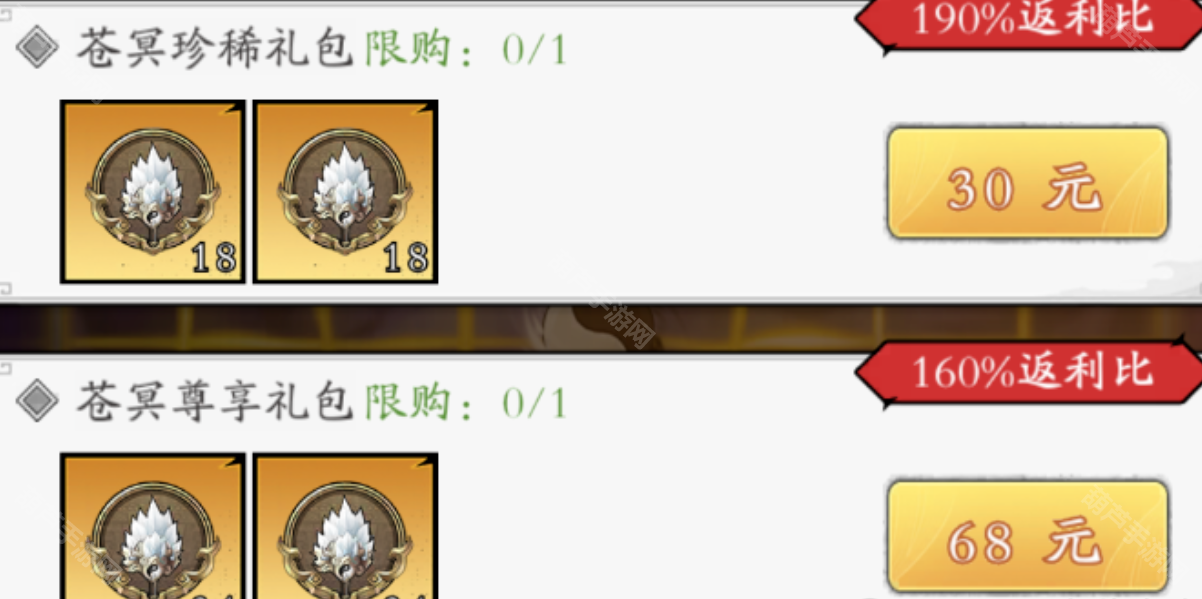The image size is (1202, 599).
Task: Tap the 18 count on the right 珍稀礼包 item
Action: 405,258
